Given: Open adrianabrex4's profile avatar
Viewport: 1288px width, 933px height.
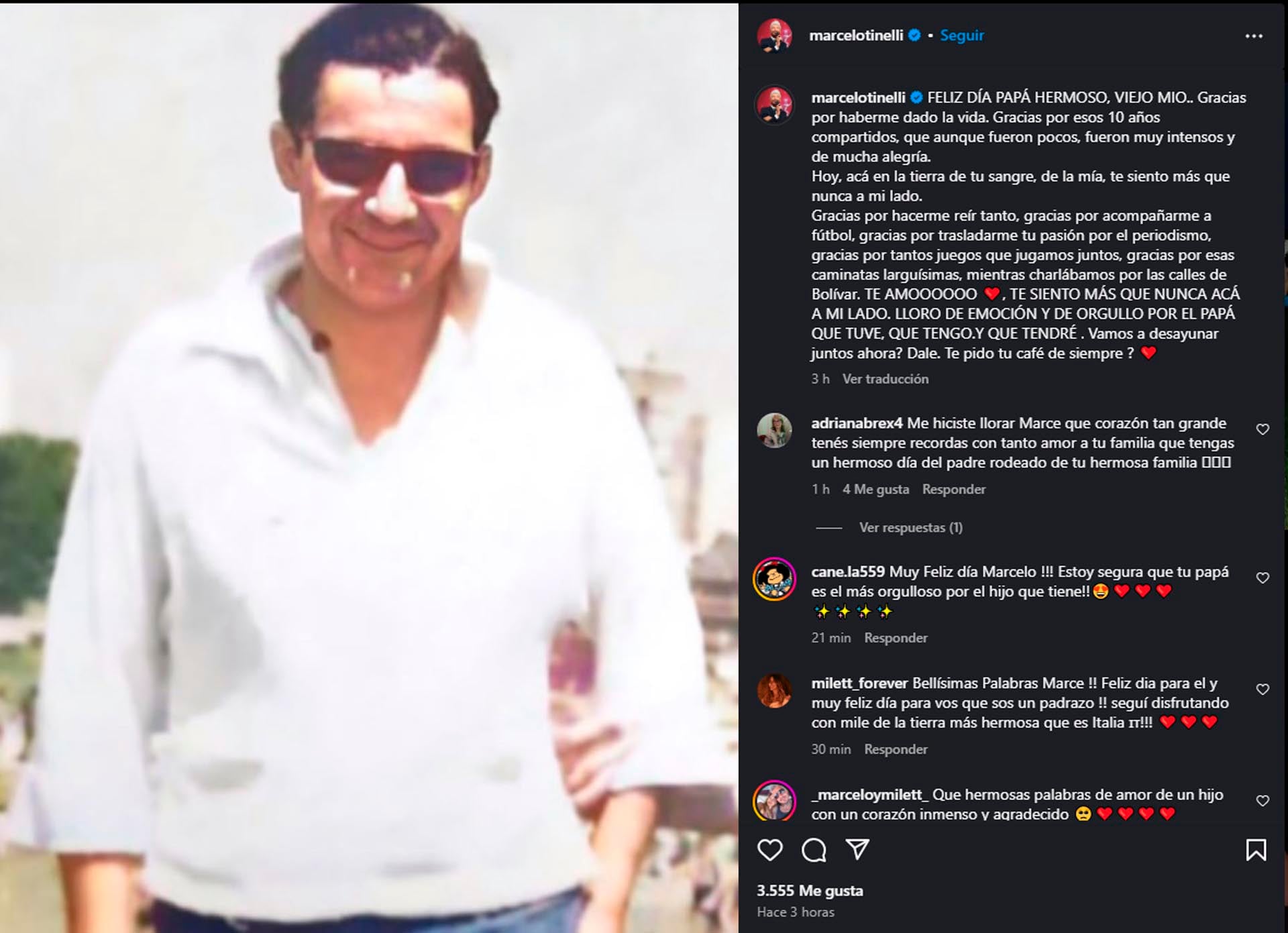Looking at the screenshot, I should [774, 430].
